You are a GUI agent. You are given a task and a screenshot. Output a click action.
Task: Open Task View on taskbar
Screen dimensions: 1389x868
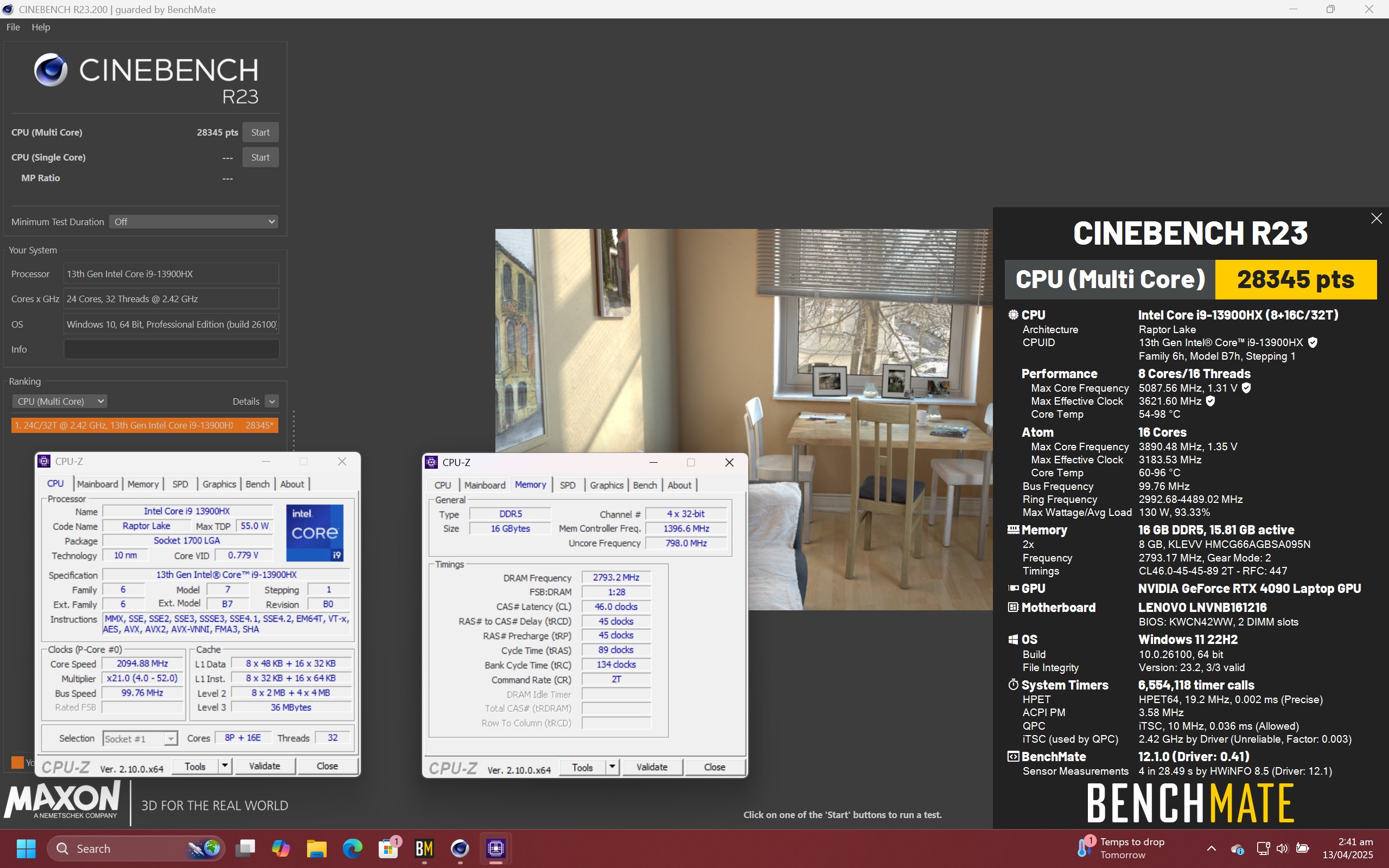coord(246,848)
